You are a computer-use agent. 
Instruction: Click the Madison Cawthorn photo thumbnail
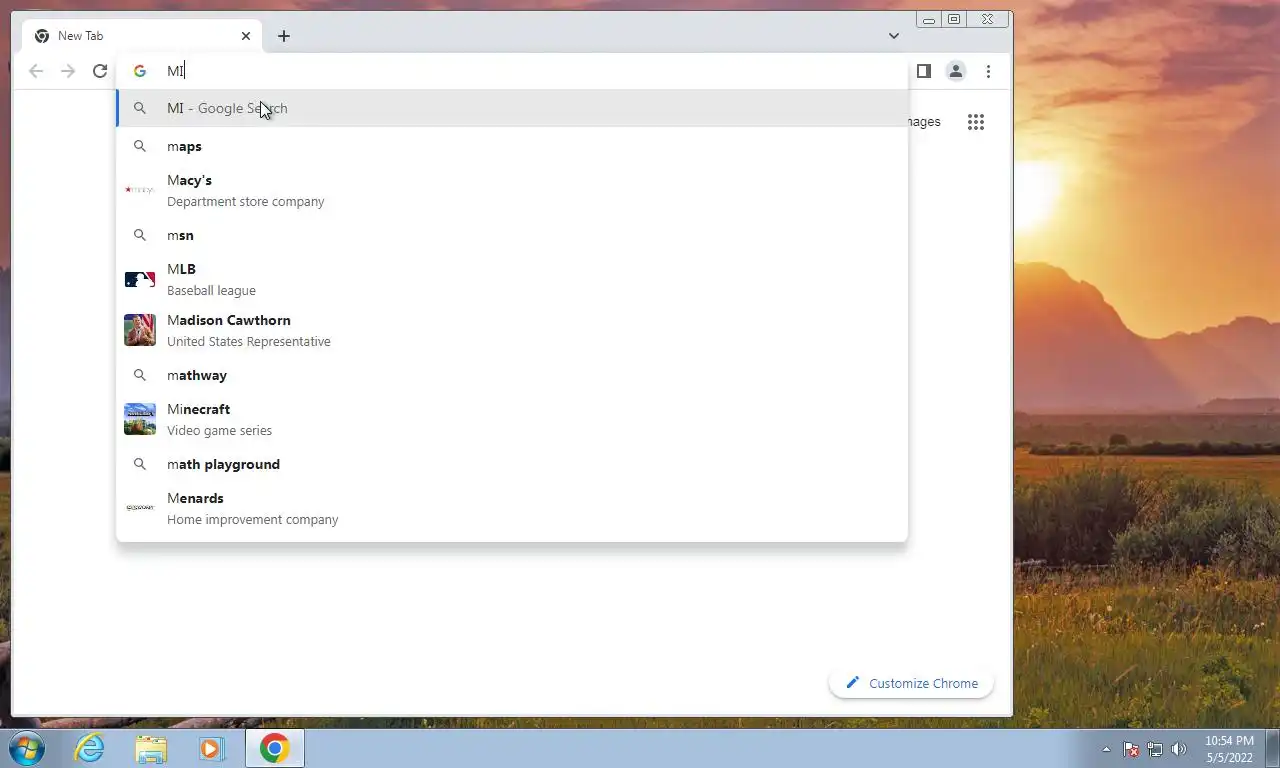140,330
